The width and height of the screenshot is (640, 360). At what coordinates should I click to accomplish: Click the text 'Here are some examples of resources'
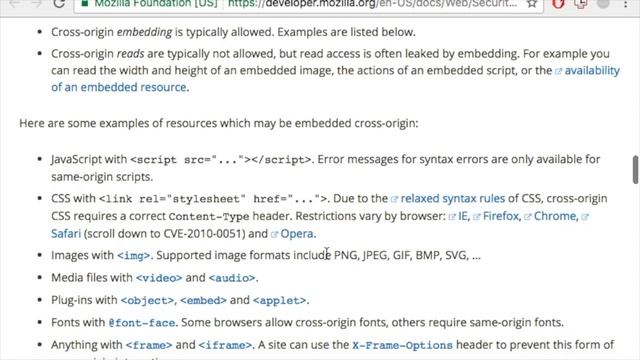(x=118, y=123)
